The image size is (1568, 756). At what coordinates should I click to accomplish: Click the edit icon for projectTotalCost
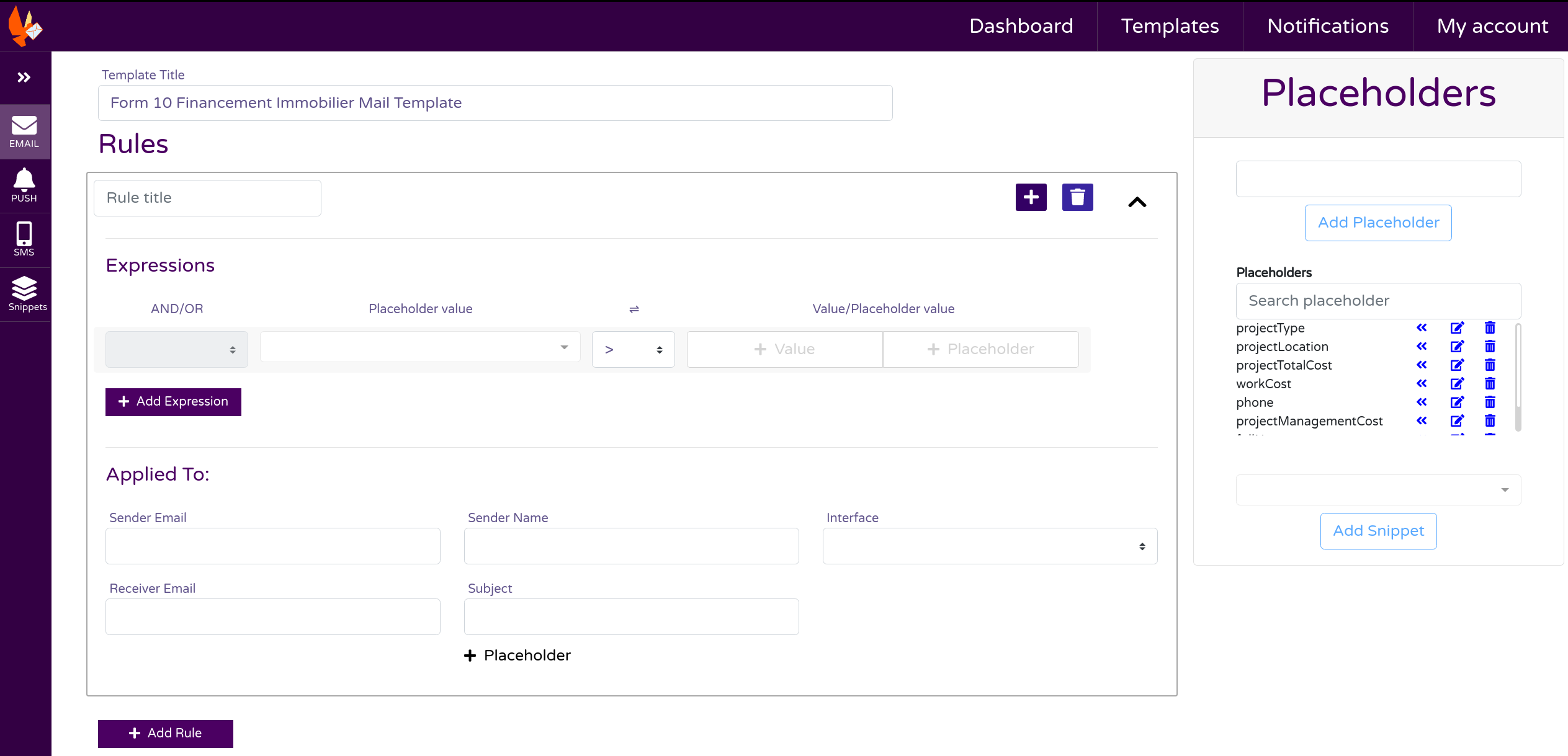pyautogui.click(x=1457, y=364)
